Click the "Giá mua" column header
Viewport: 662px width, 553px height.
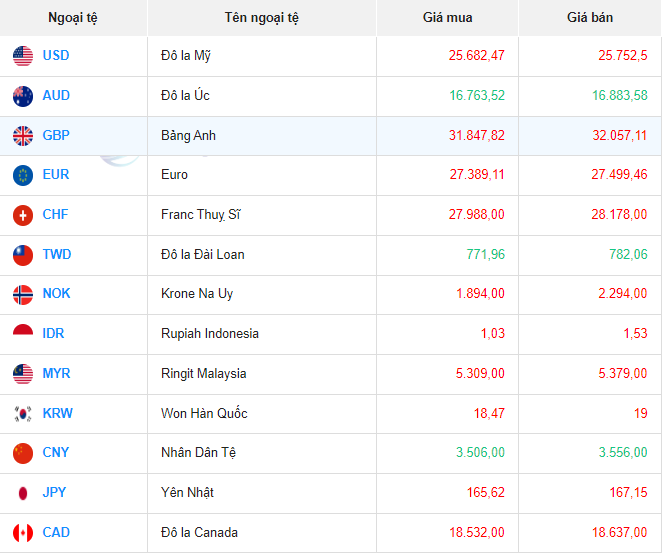447,18
